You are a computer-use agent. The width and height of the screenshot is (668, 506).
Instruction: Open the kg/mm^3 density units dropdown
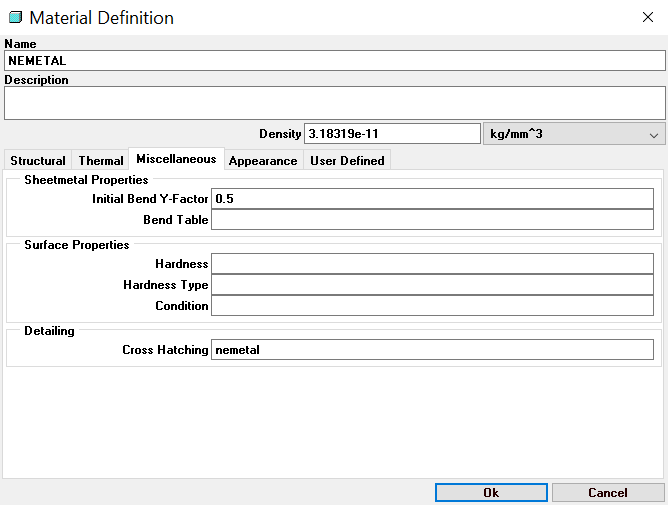pos(573,134)
